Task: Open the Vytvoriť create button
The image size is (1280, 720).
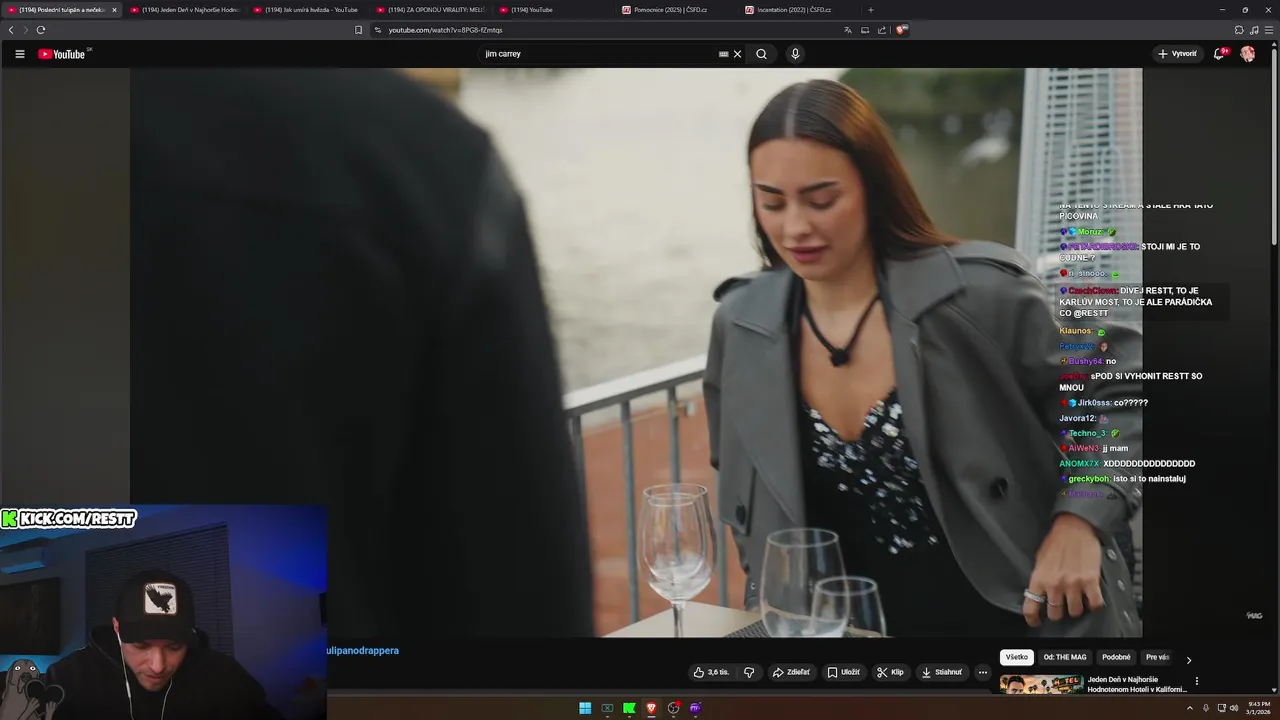Action: tap(1177, 54)
